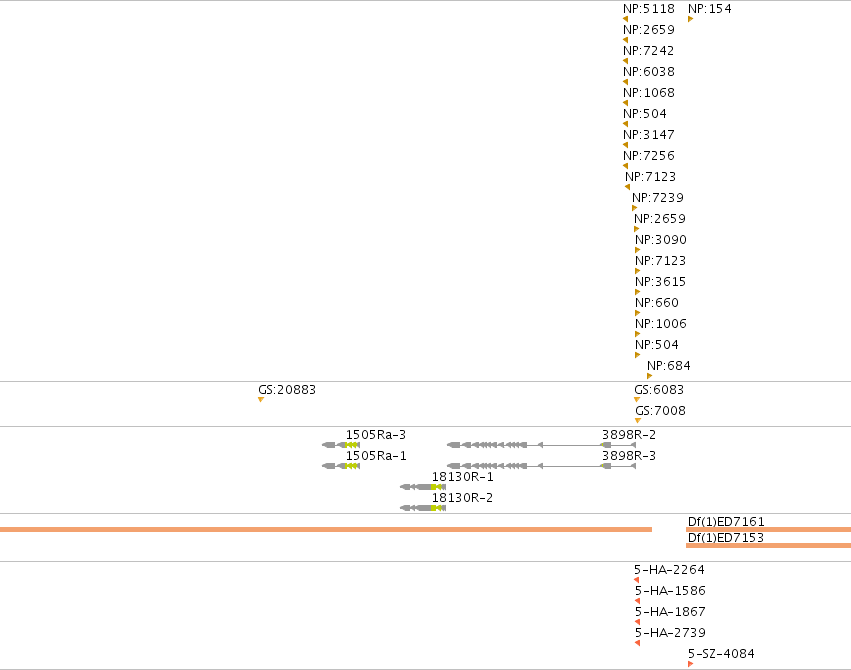This screenshot has height=670, width=851.
Task: Click the NP:3090 label
Action: [661, 240]
